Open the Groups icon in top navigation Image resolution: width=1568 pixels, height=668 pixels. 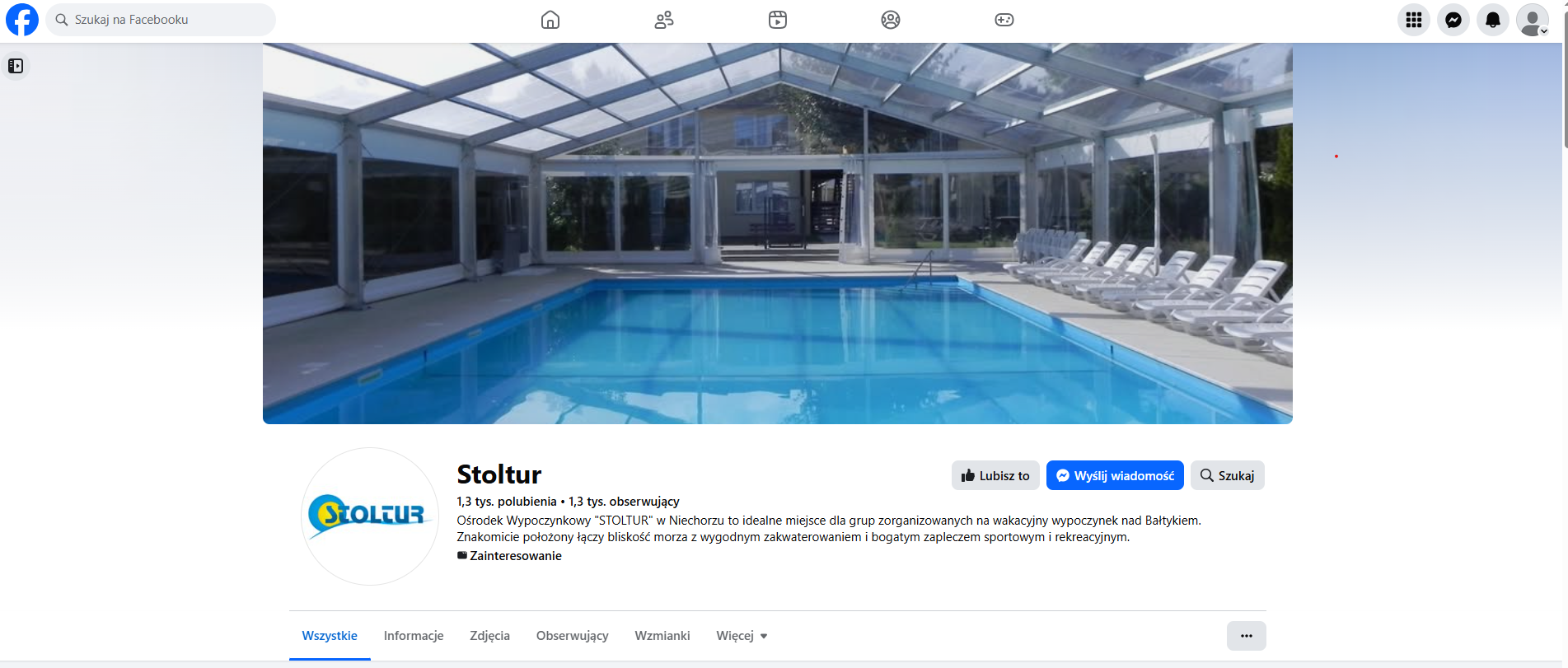tap(891, 20)
